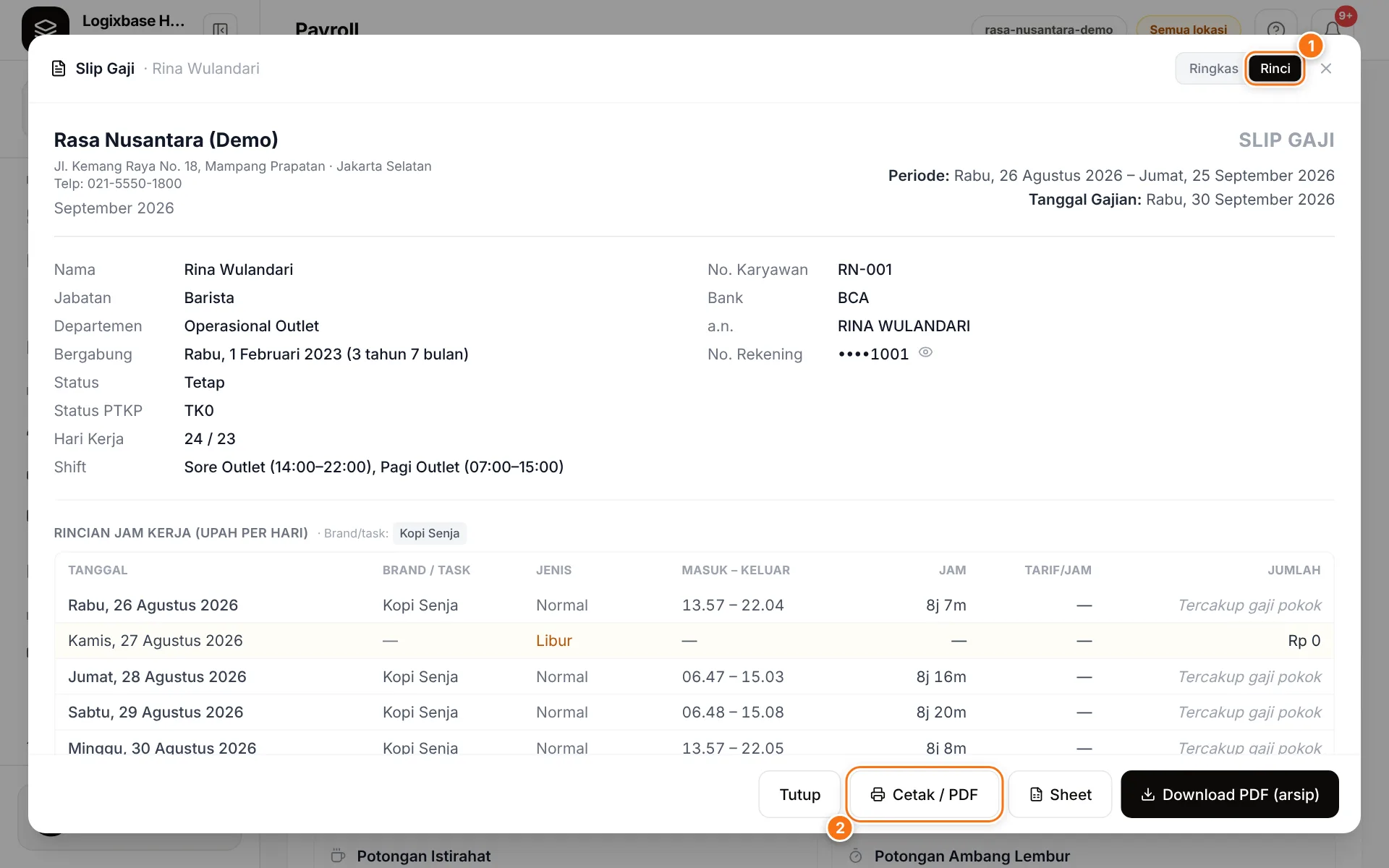The height and width of the screenshot is (868, 1389).
Task: Click the Tutup button
Action: 799,794
